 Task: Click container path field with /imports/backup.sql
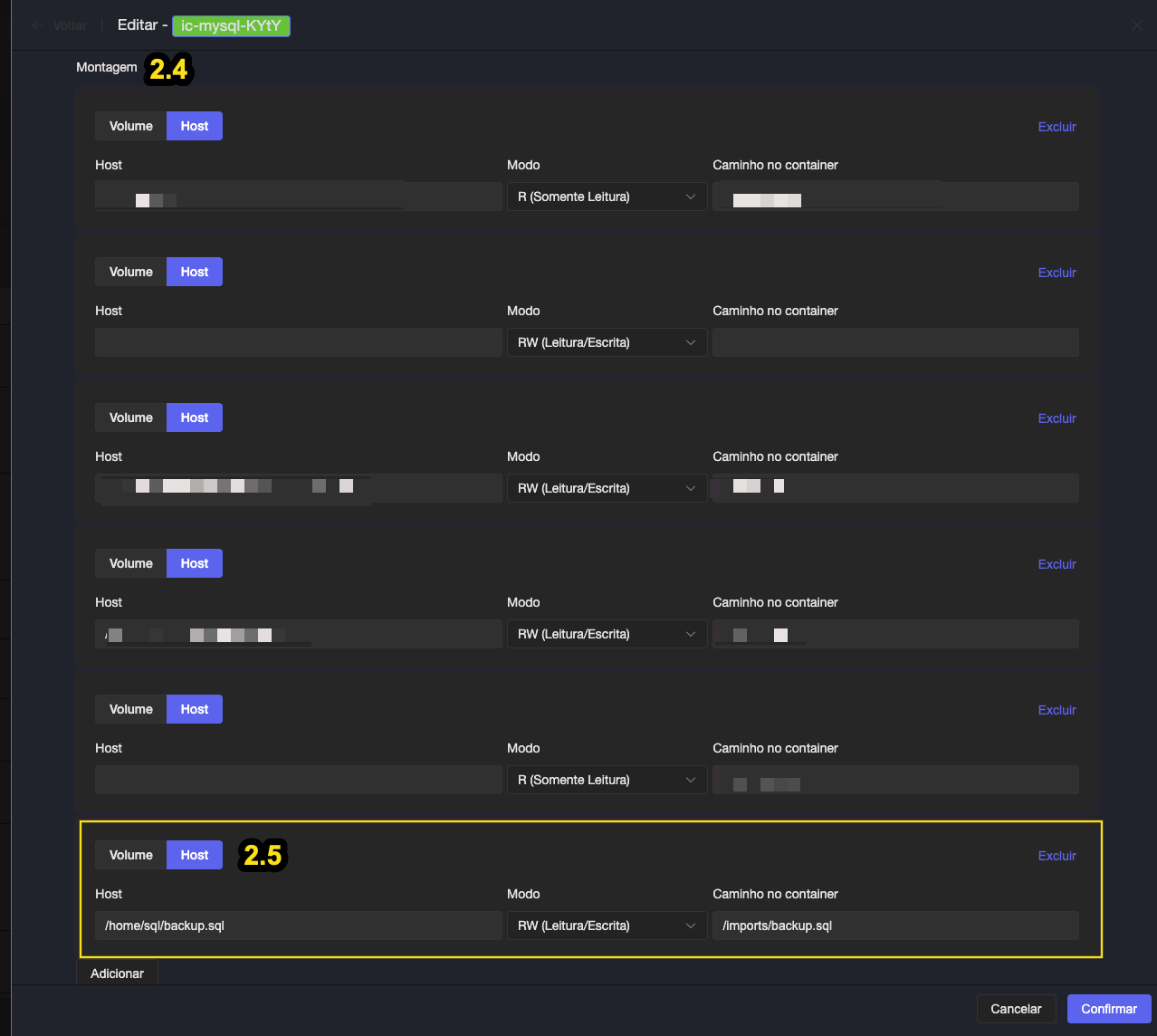pos(894,926)
